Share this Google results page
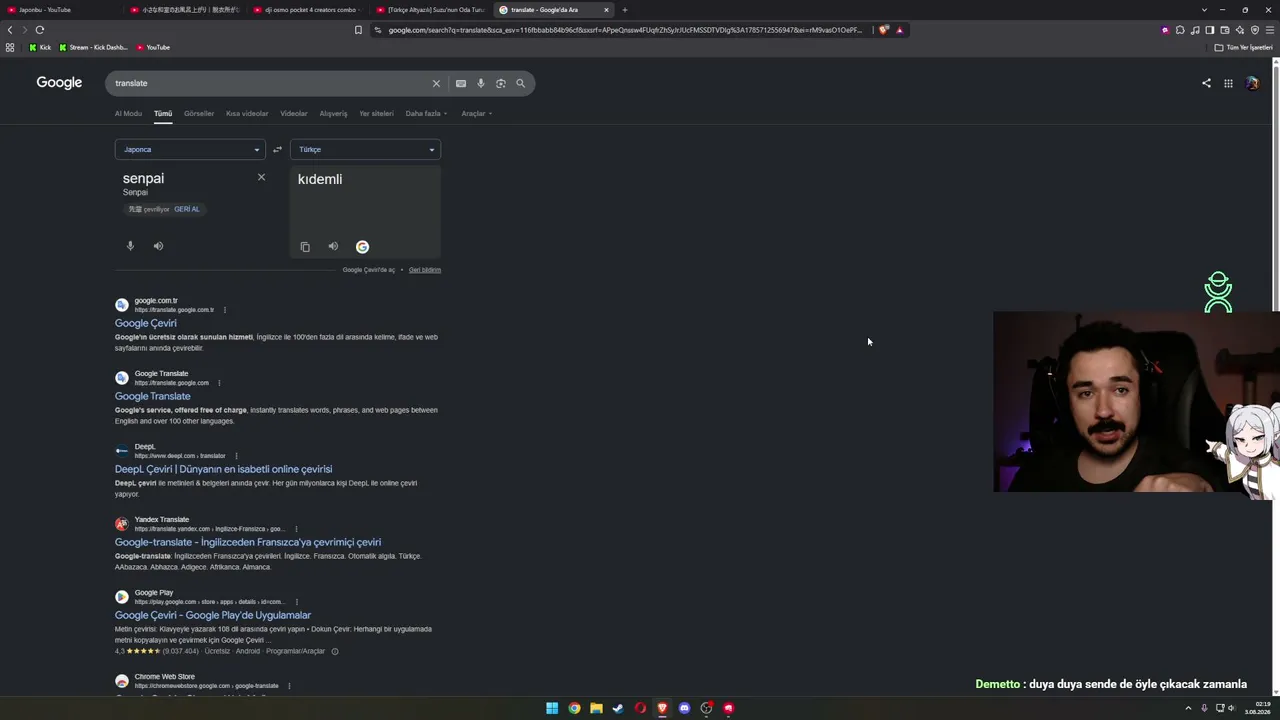Screen dimensions: 1280x720 (x=1206, y=83)
